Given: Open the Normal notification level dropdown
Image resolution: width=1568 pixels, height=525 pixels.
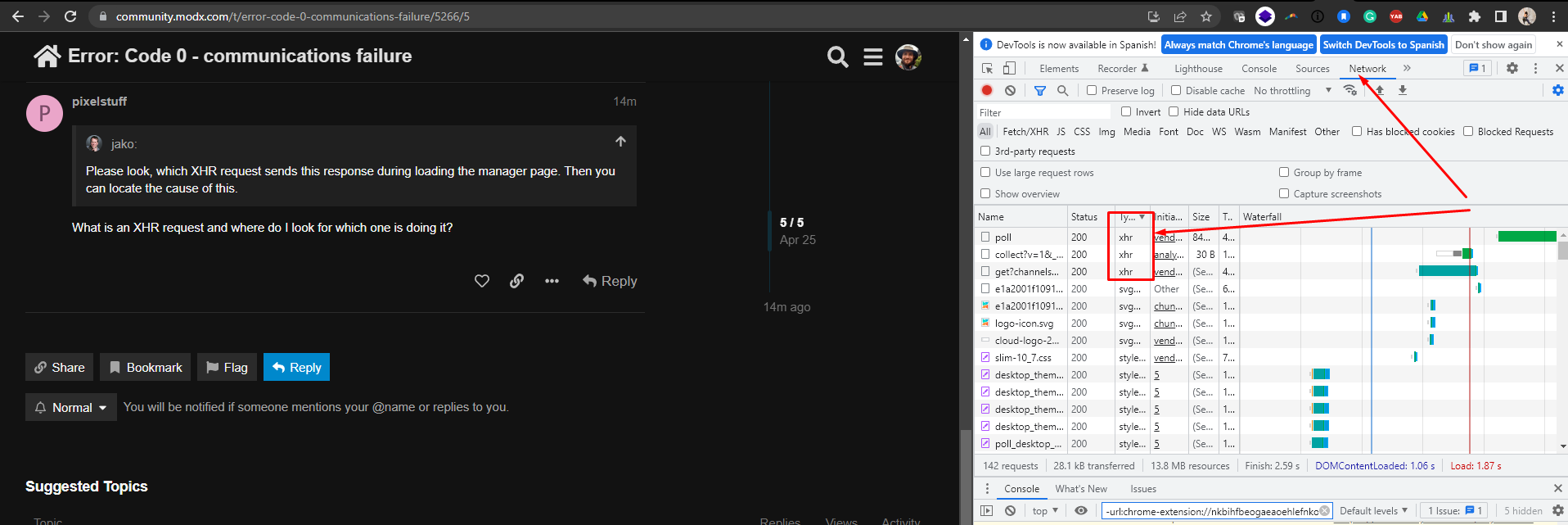Looking at the screenshot, I should point(71,407).
